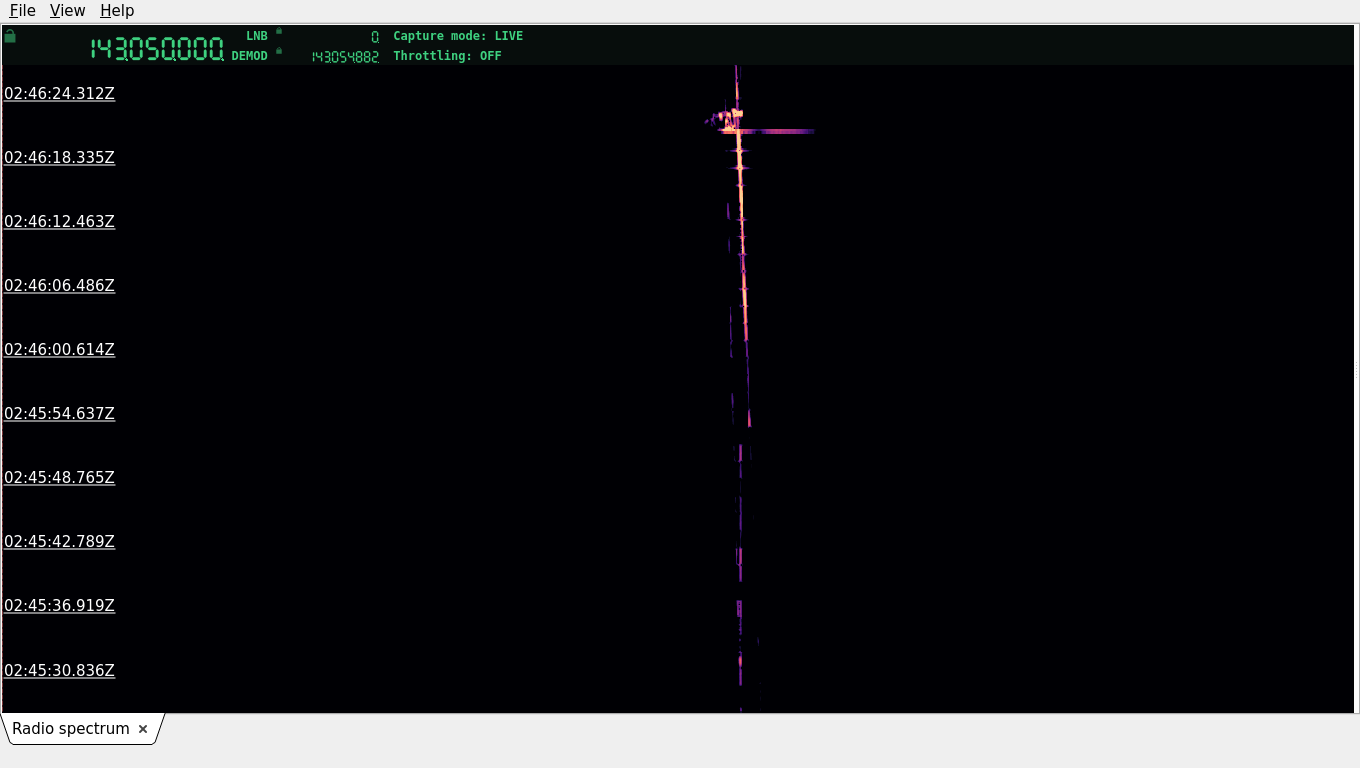Select the 02:46:18.335Z timestamp

click(x=59, y=158)
